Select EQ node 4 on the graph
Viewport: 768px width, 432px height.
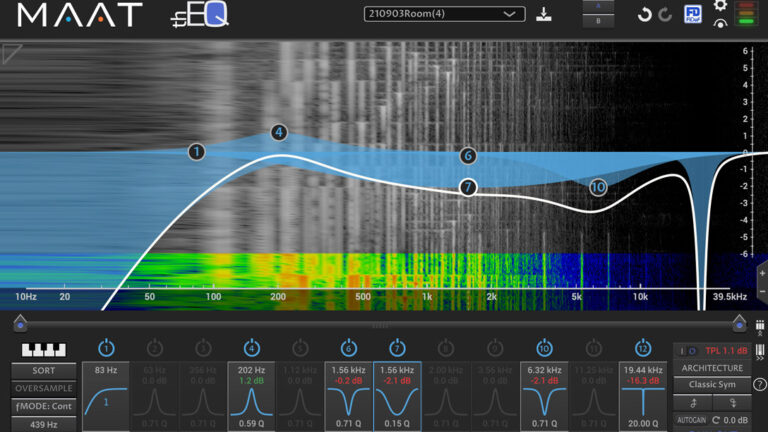pyautogui.click(x=279, y=132)
